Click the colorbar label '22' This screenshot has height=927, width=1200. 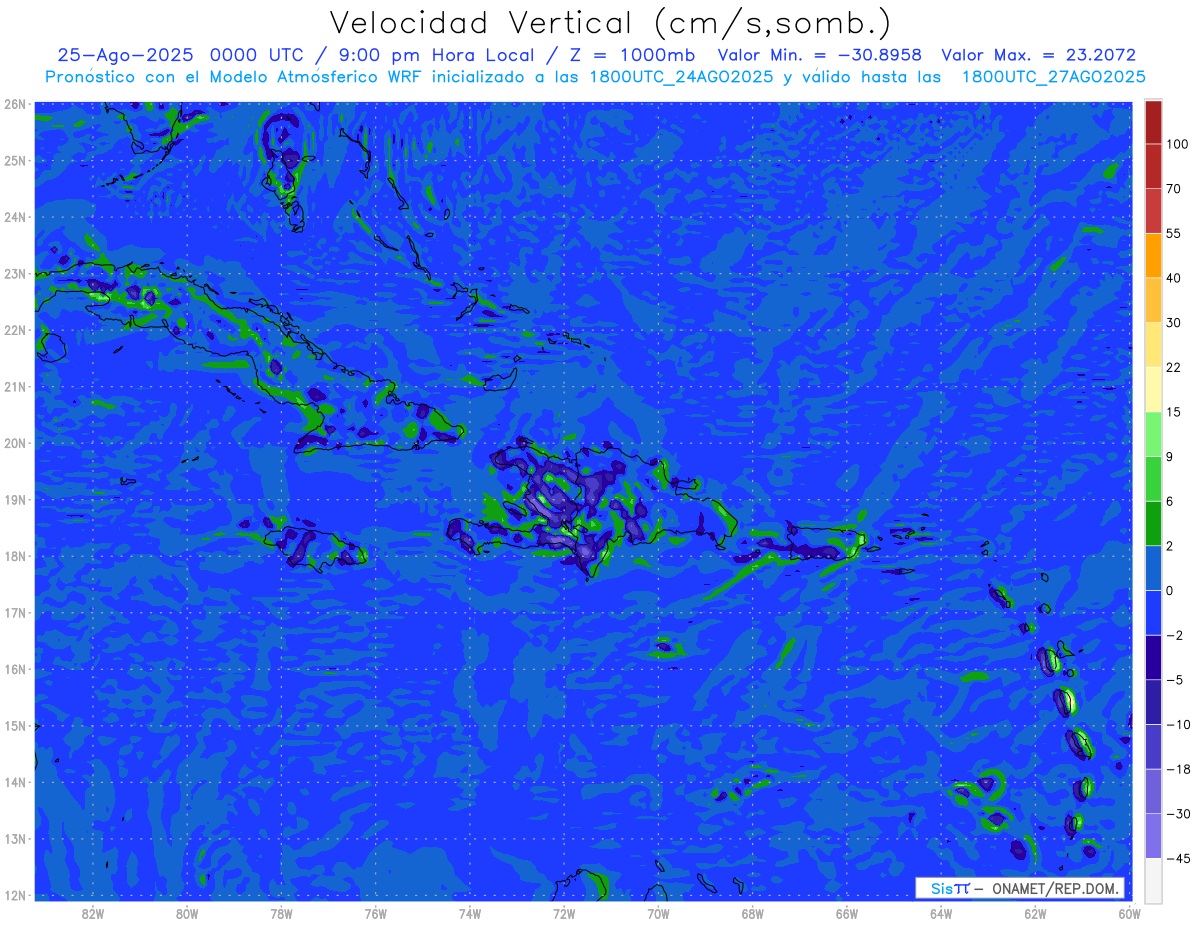1174,367
